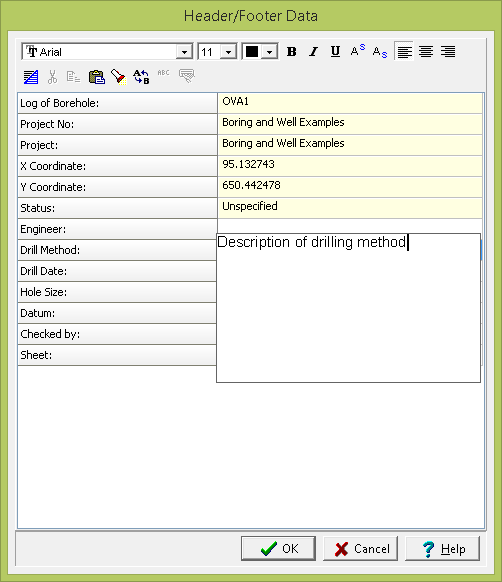Click the paste clipboard icon

coord(97,77)
